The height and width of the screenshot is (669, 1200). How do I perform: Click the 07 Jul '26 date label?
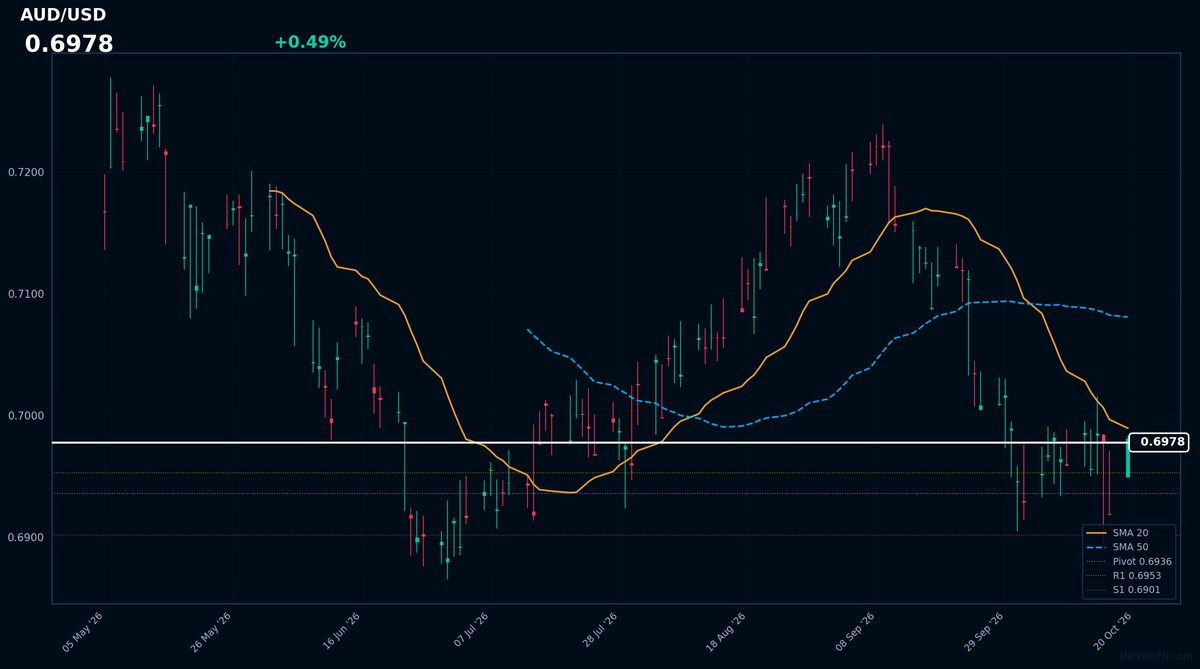tap(470, 632)
